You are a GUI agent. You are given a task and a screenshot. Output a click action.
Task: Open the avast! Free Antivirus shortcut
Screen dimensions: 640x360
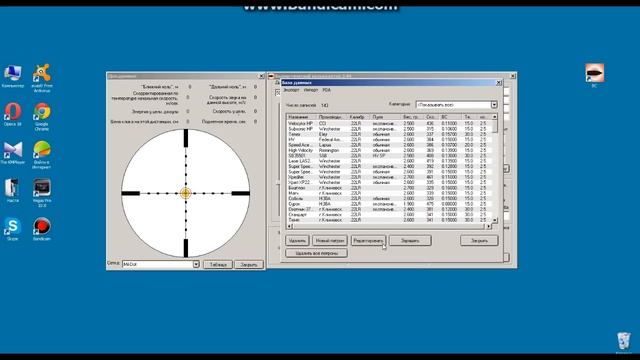[x=42, y=78]
